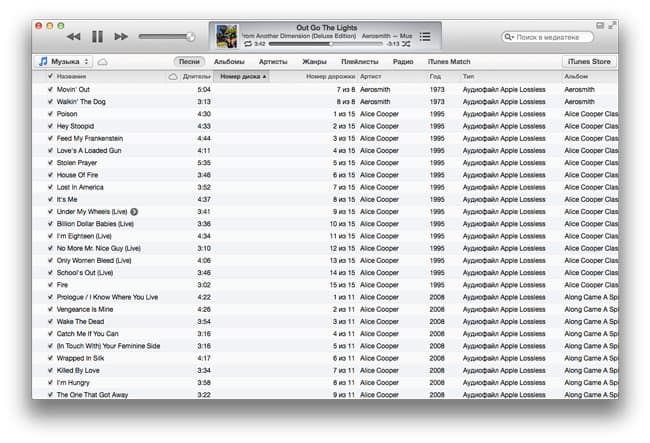The height and width of the screenshot is (443, 650).
Task: Toggle the shuffle icon
Action: [406, 44]
